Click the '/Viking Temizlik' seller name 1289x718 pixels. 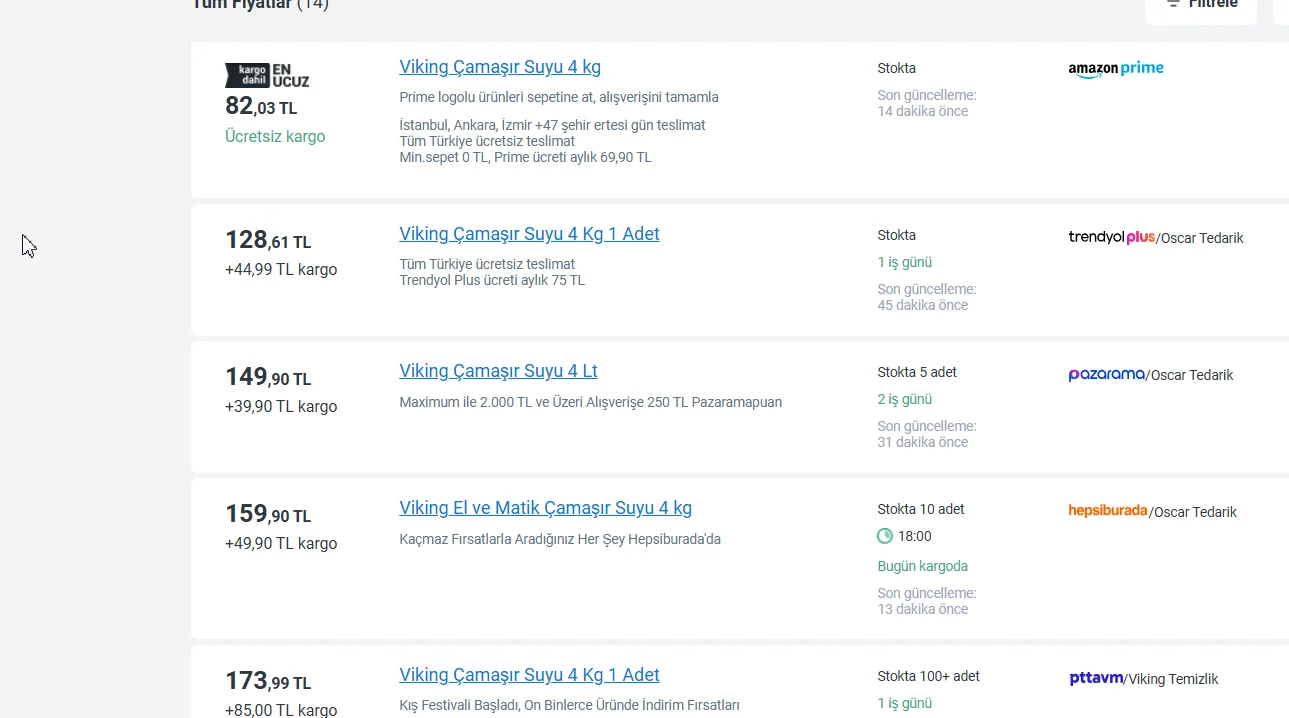[1171, 679]
